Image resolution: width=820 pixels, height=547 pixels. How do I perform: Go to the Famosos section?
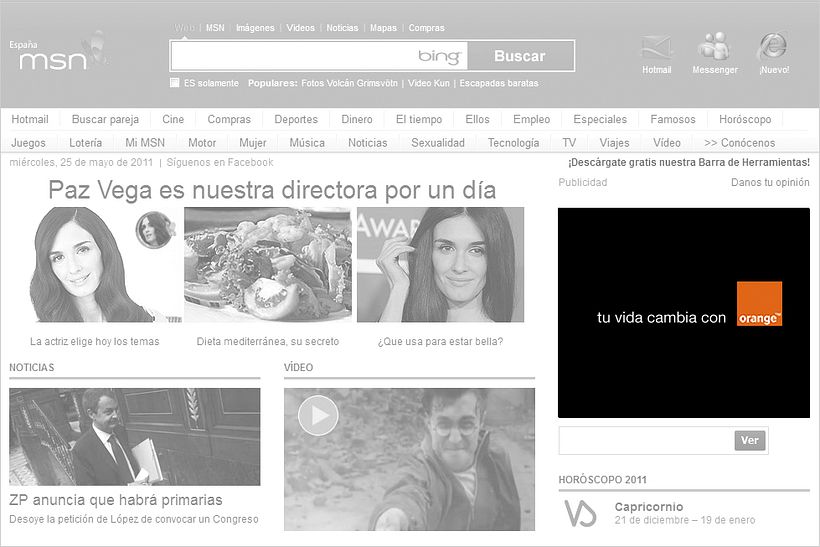673,119
